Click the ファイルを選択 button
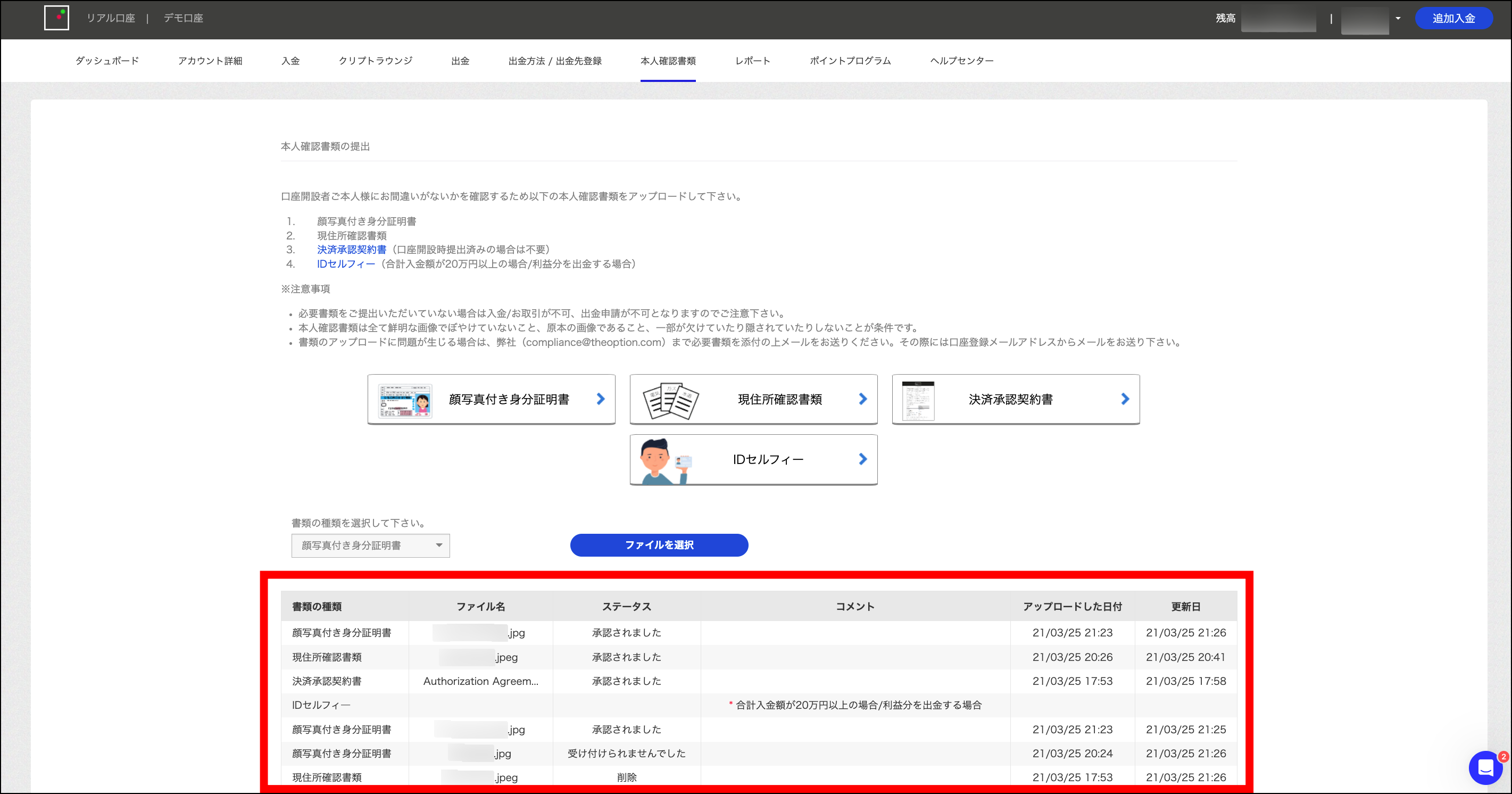The height and width of the screenshot is (794, 1512). click(659, 545)
